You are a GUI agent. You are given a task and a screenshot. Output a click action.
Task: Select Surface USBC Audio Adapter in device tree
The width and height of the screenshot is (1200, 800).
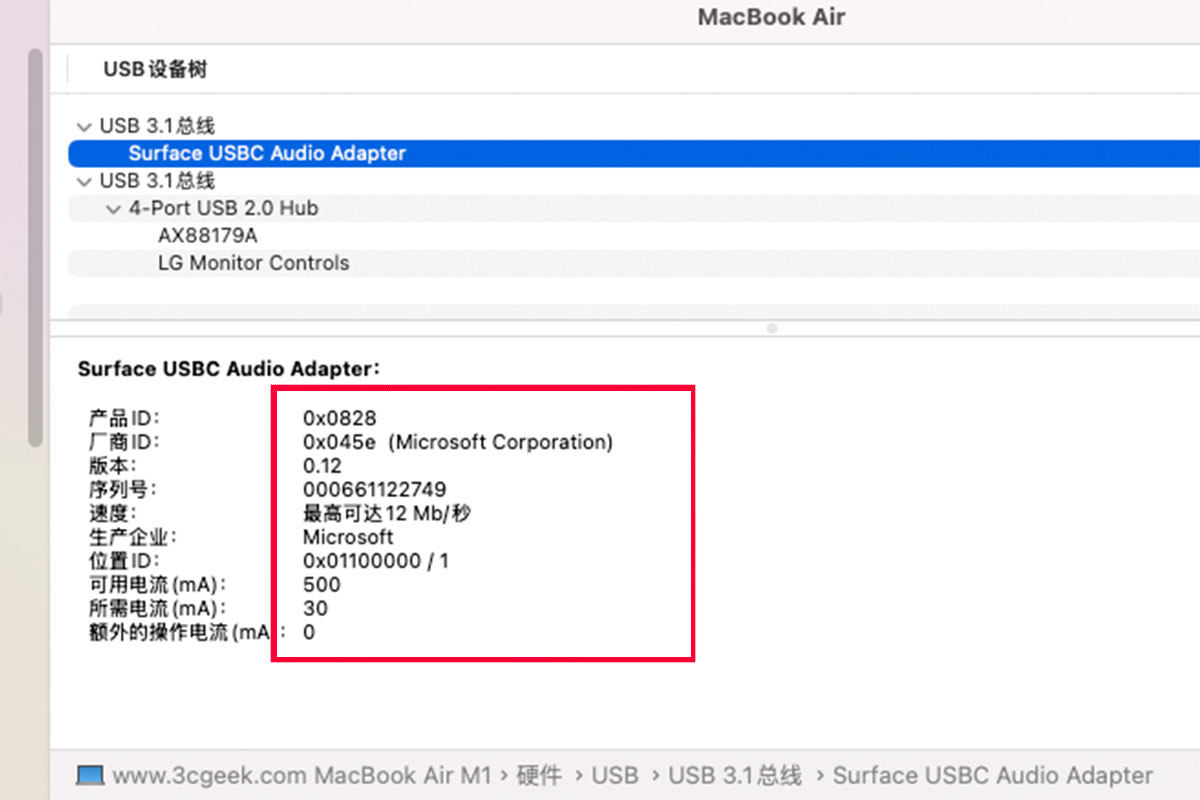pyautogui.click(x=634, y=154)
